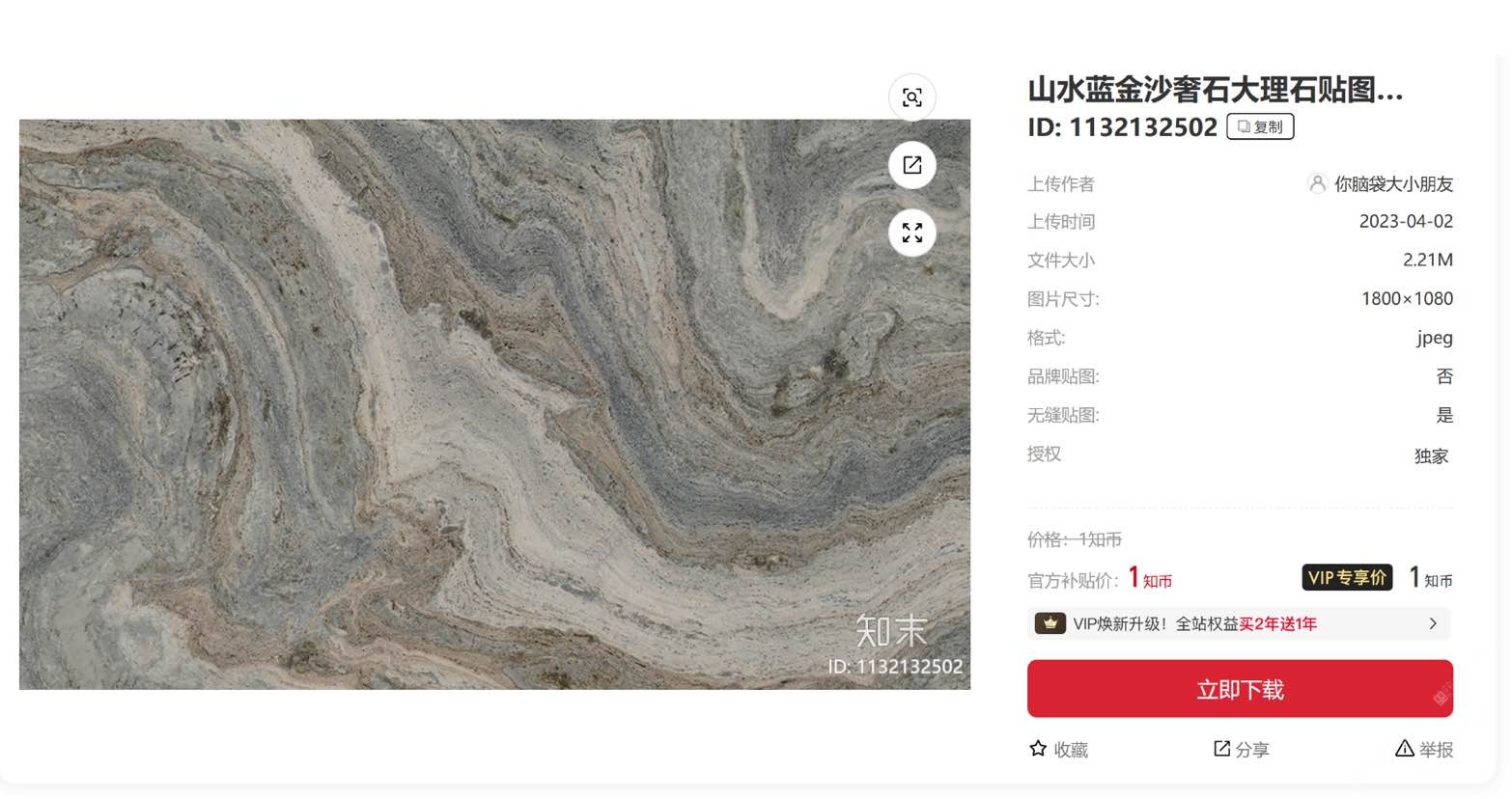Click the marble texture preview image

click(494, 404)
